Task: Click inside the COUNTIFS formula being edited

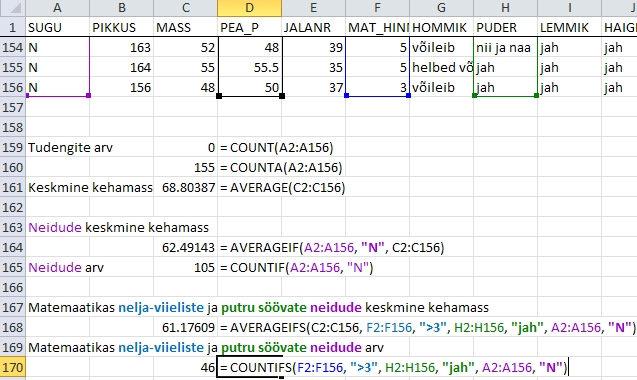Action: click(x=393, y=367)
